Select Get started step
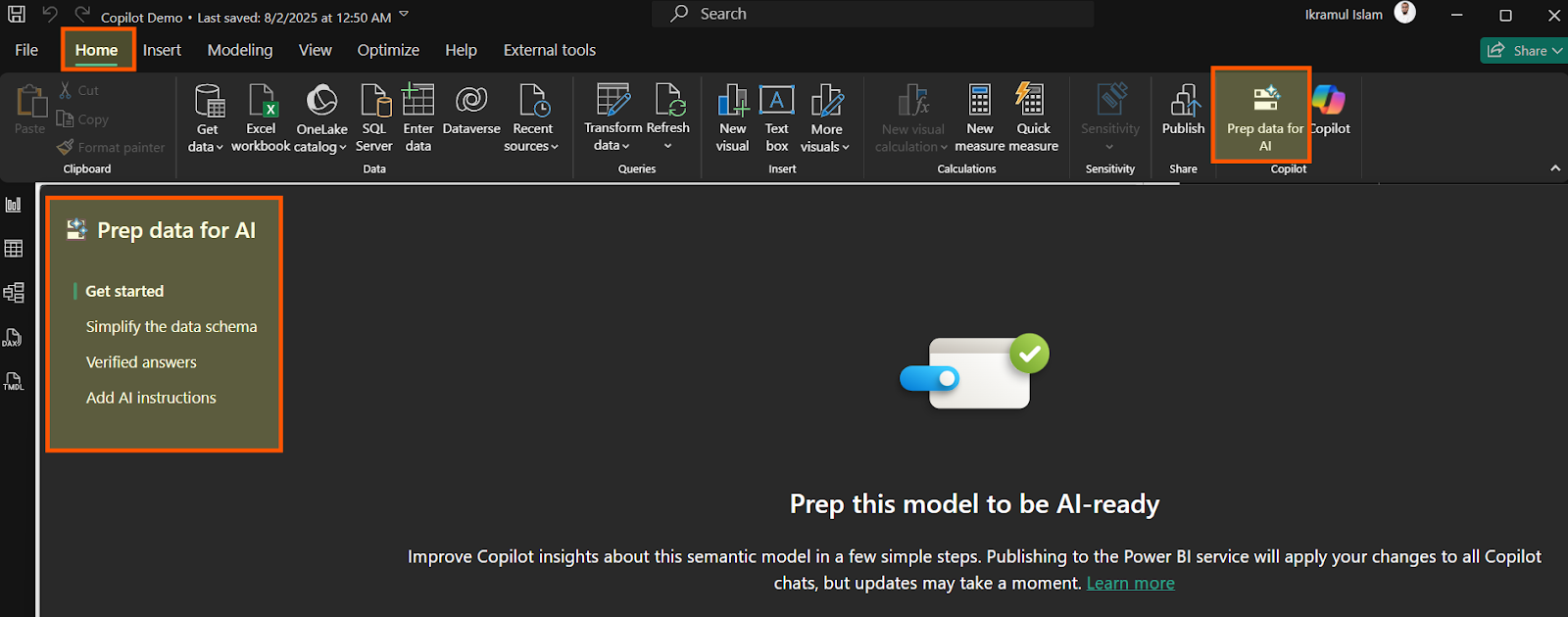The width and height of the screenshot is (1568, 617). (x=124, y=291)
